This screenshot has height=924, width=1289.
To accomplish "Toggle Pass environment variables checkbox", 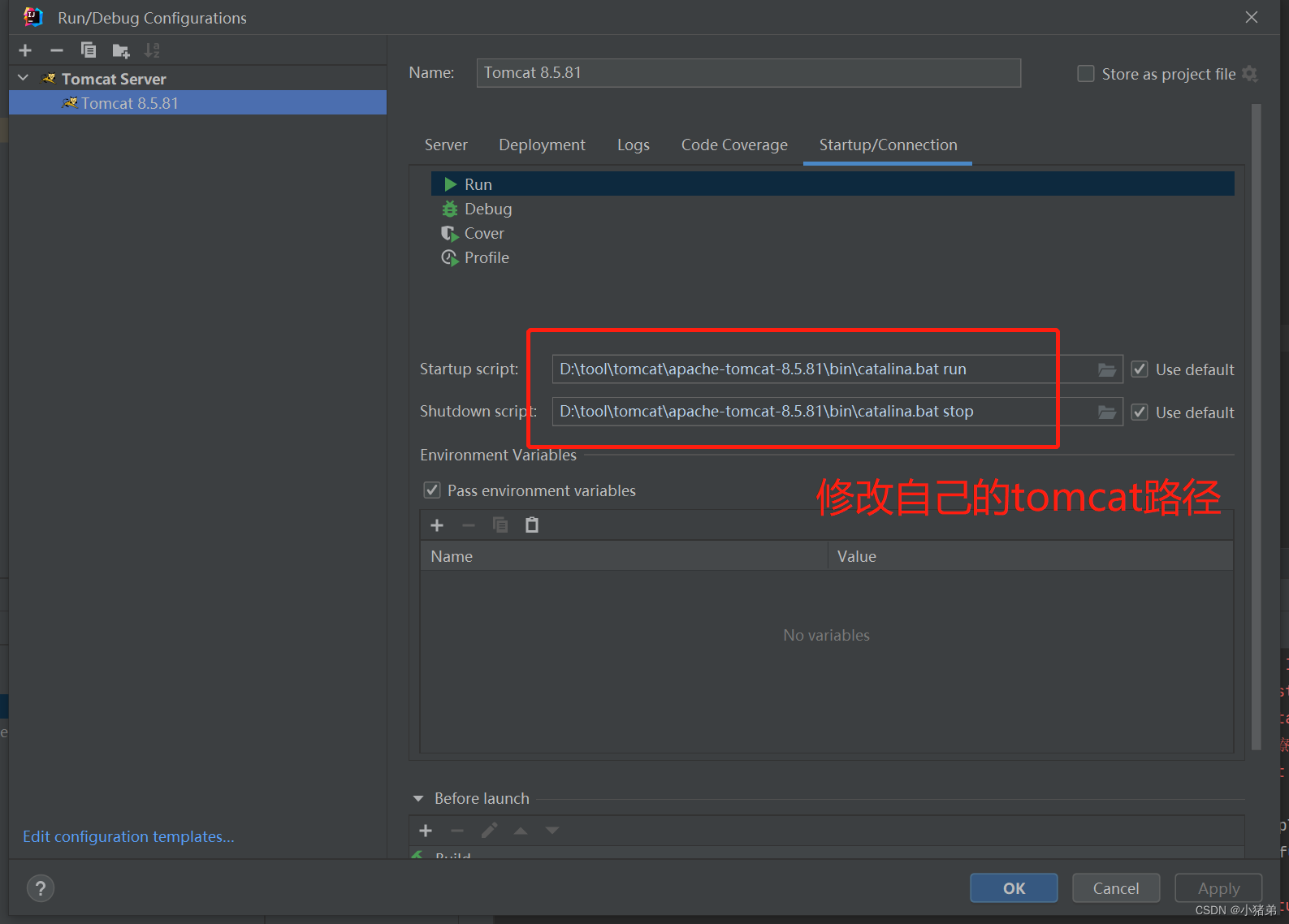I will [432, 490].
